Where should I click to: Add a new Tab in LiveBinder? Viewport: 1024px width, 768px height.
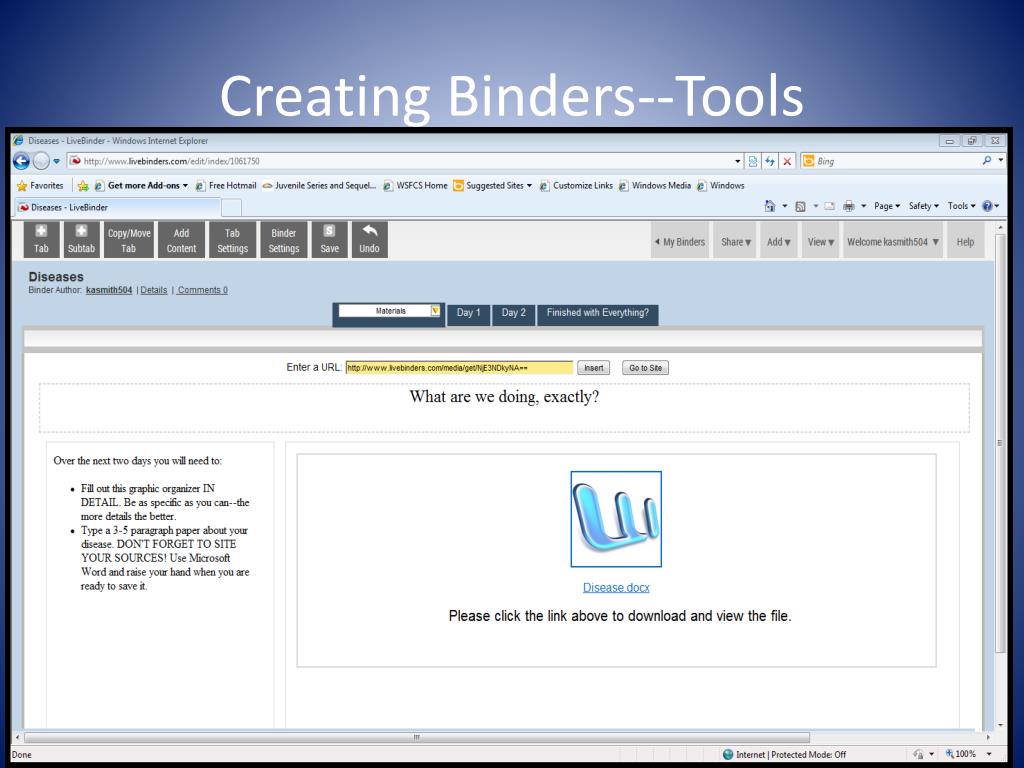click(40, 239)
